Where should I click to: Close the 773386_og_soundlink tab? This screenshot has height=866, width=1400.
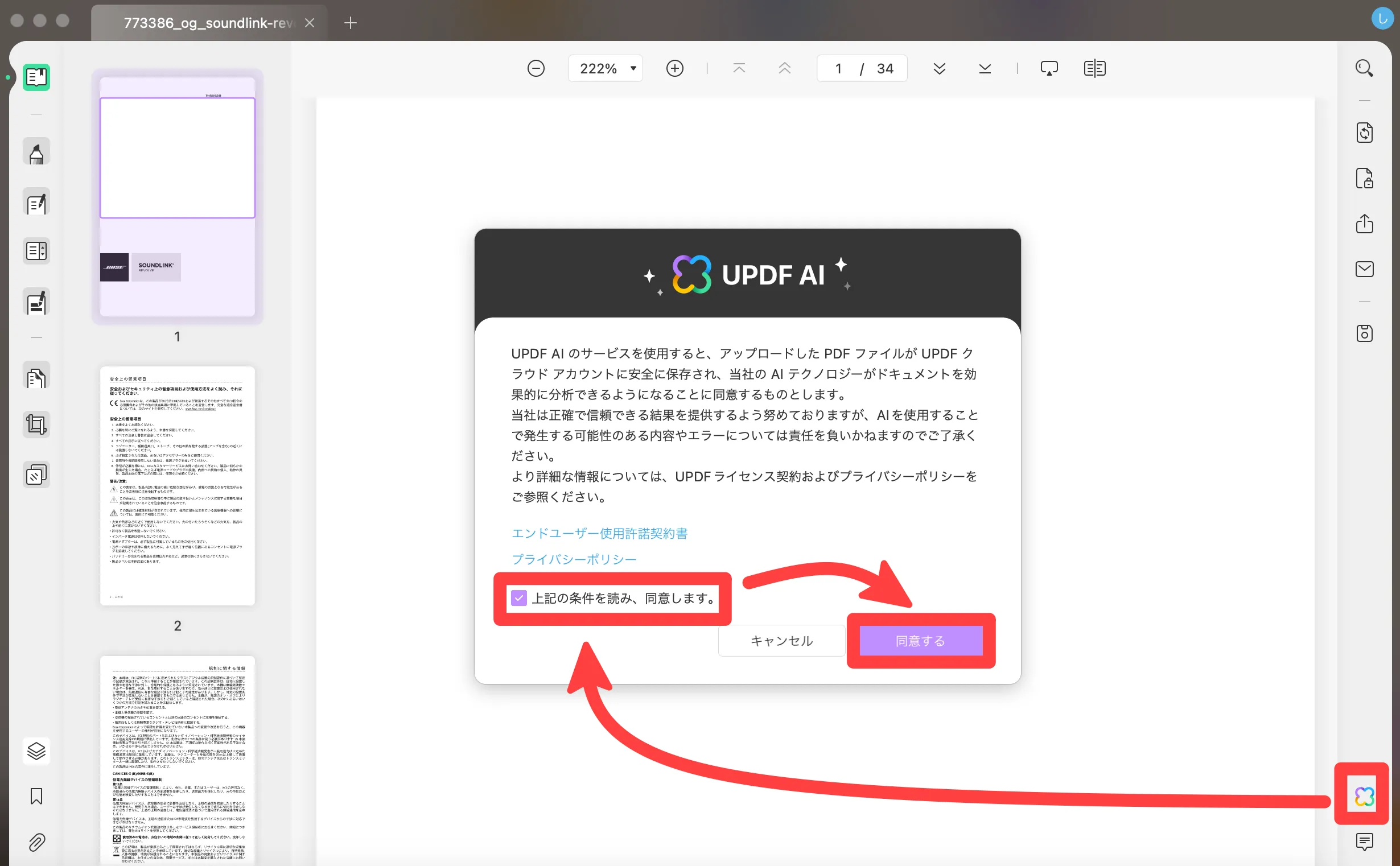point(310,23)
